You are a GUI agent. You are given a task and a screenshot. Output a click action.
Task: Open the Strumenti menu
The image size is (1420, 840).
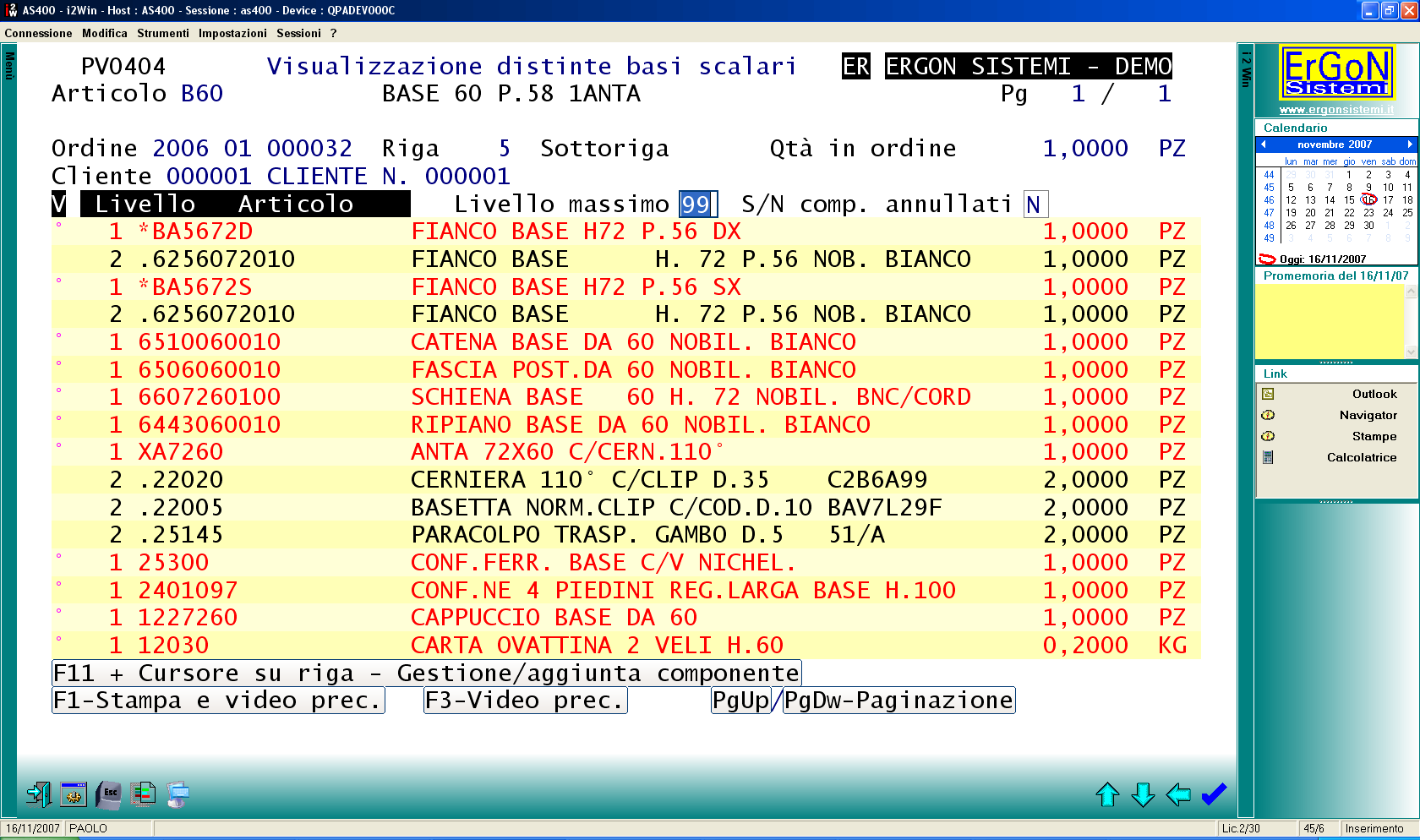(x=163, y=33)
